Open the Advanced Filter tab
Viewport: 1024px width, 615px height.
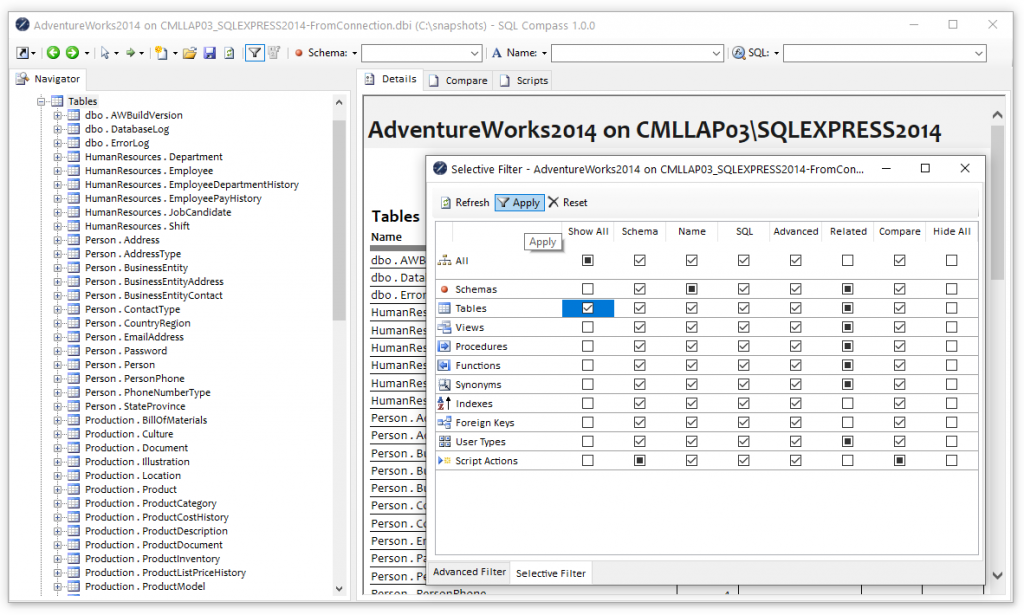pyautogui.click(x=468, y=572)
